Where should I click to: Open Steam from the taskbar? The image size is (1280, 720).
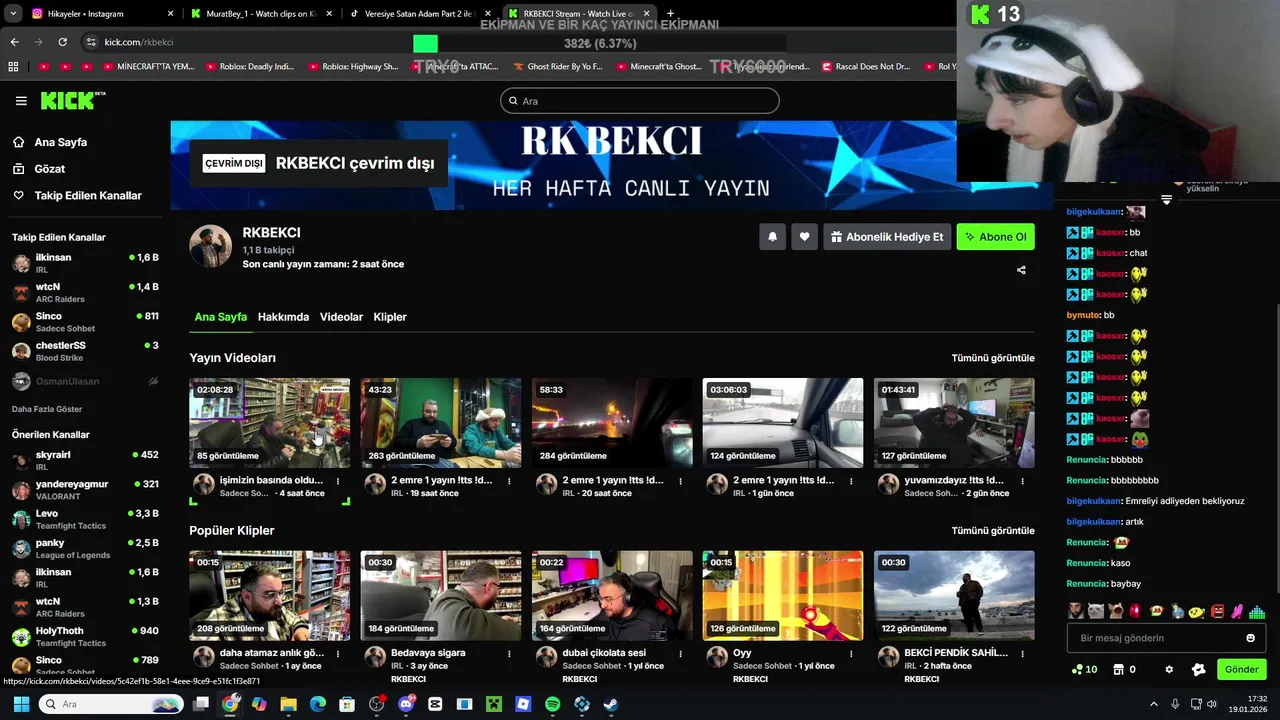click(x=611, y=704)
